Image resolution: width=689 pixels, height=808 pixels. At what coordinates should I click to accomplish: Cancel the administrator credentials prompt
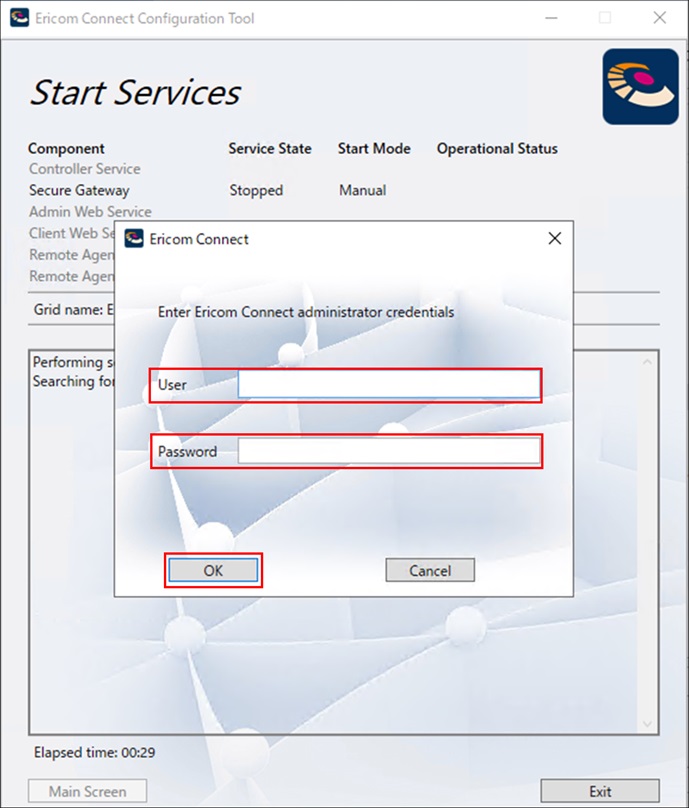430,571
